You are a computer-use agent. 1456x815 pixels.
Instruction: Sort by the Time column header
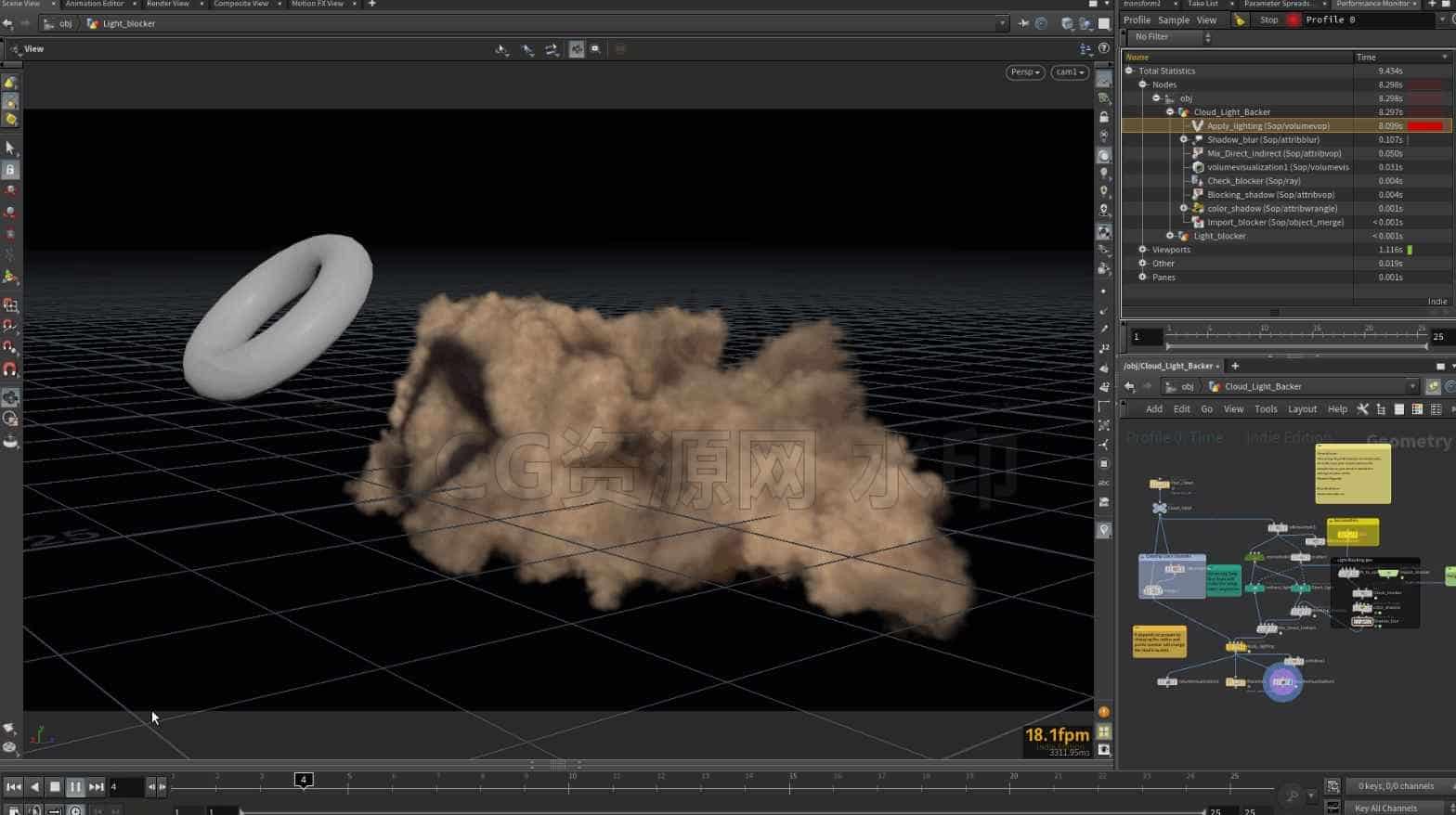[x=1401, y=58]
